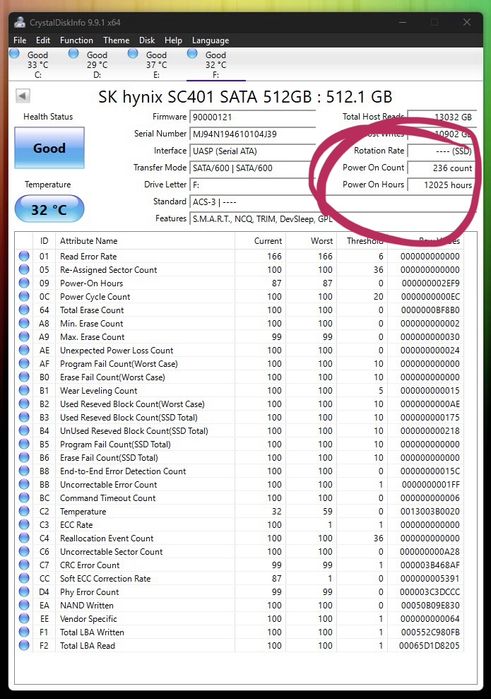Open the Help menu
The width and height of the screenshot is (491, 699).
tap(173, 40)
